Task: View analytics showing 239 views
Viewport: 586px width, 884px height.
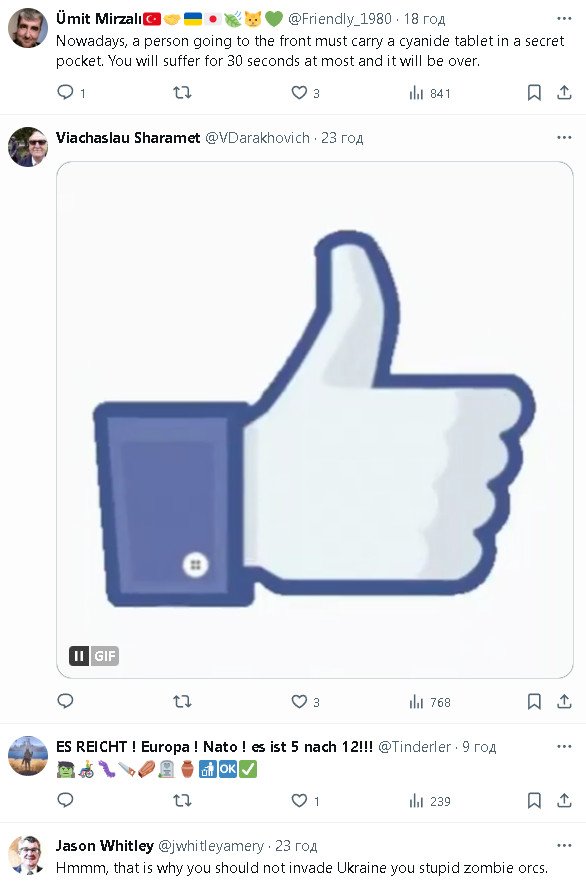Action: pyautogui.click(x=430, y=801)
